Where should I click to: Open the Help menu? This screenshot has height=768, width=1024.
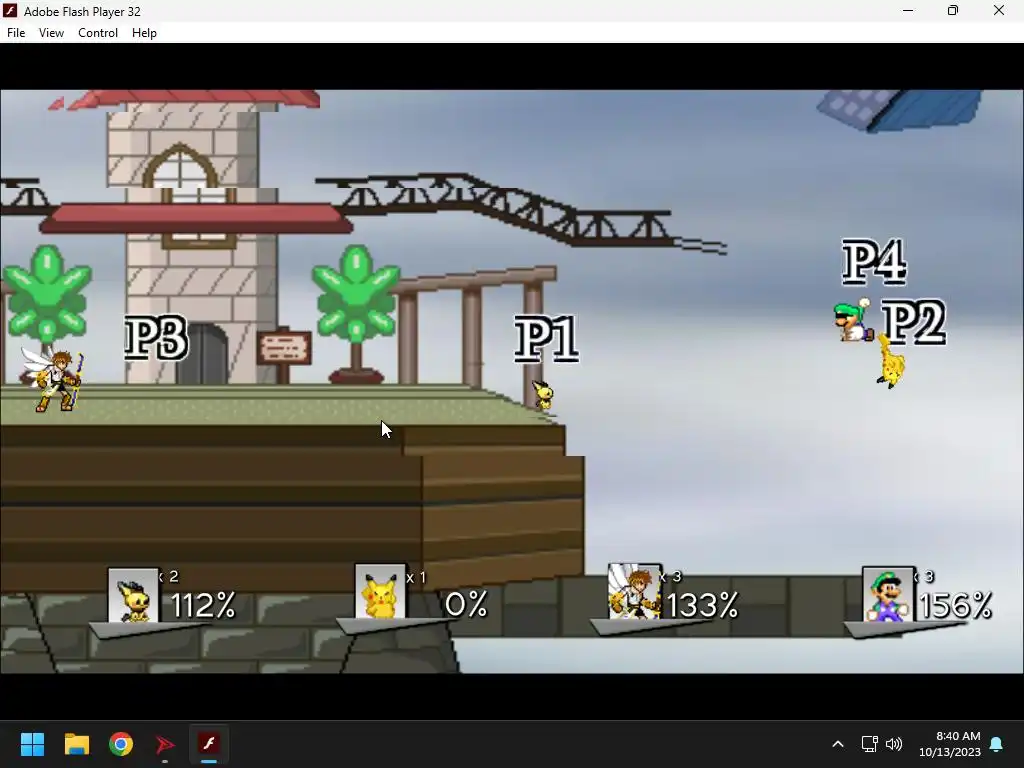point(144,33)
